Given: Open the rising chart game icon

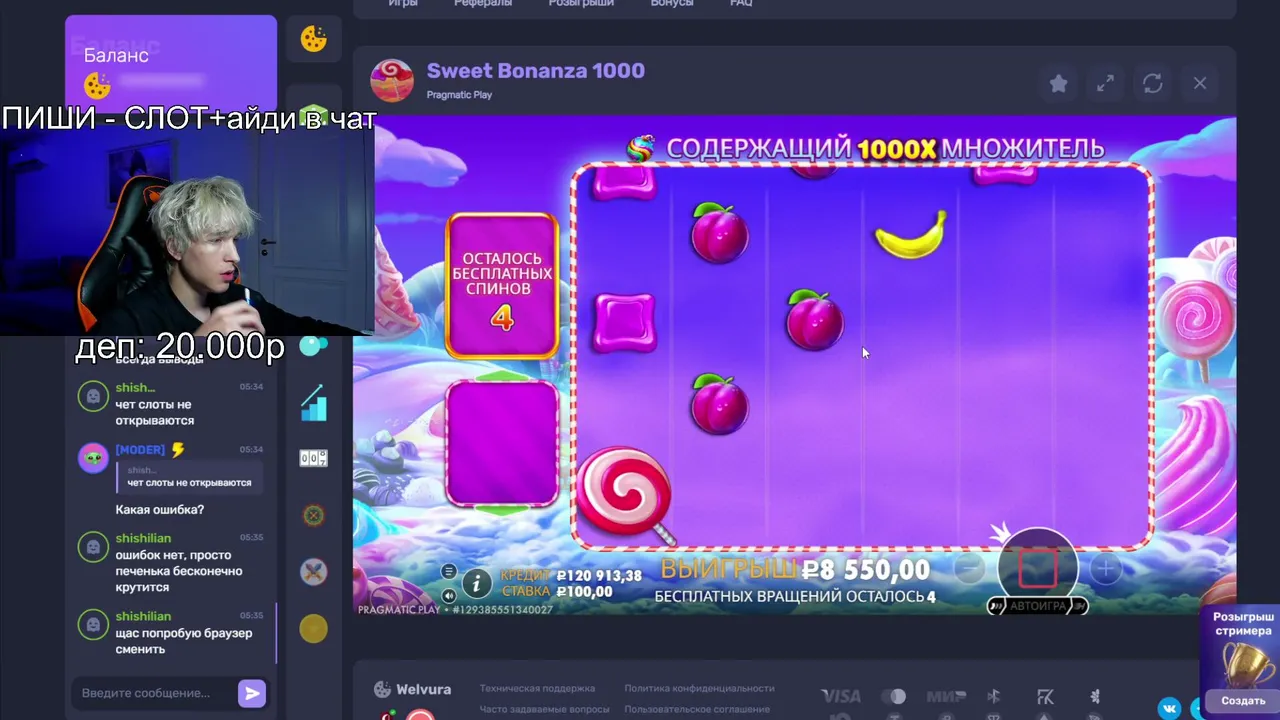Looking at the screenshot, I should pos(314,402).
